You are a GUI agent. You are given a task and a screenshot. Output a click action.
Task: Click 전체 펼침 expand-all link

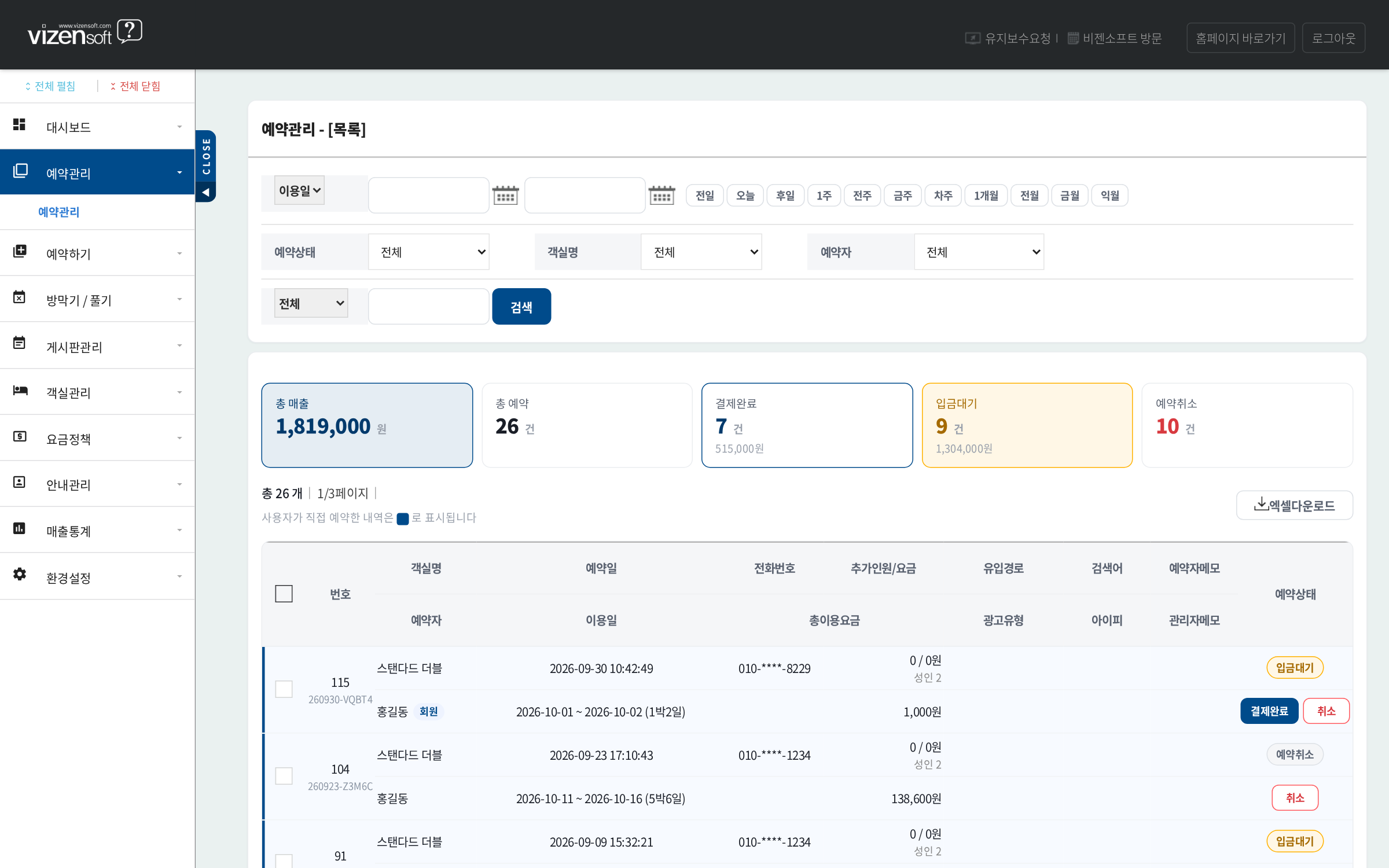pyautogui.click(x=50, y=86)
